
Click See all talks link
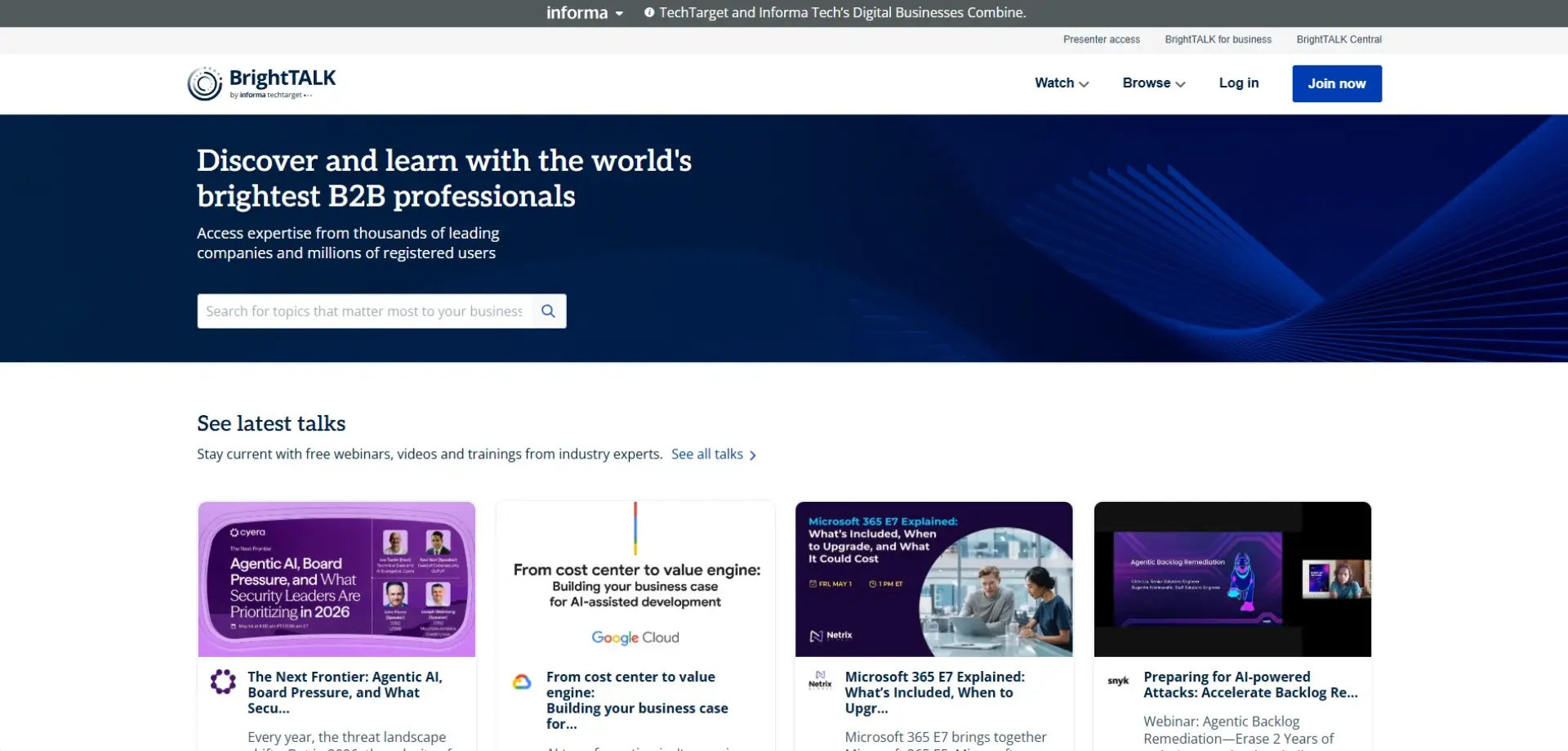(707, 454)
